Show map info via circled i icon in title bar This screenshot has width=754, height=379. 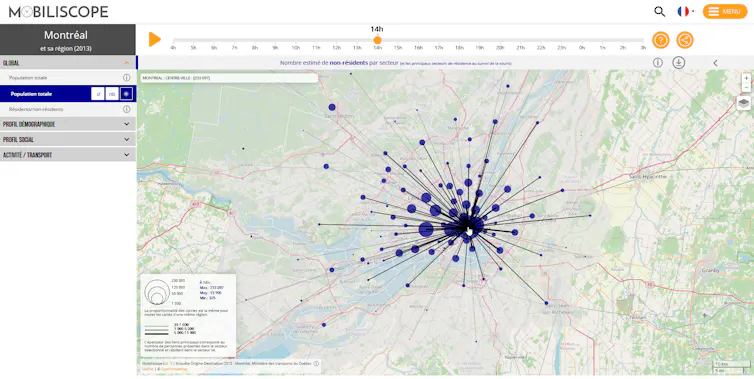pos(657,63)
